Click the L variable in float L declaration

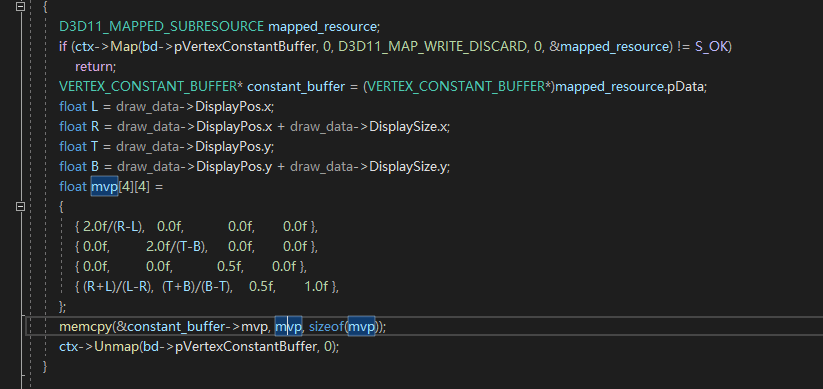94,107
